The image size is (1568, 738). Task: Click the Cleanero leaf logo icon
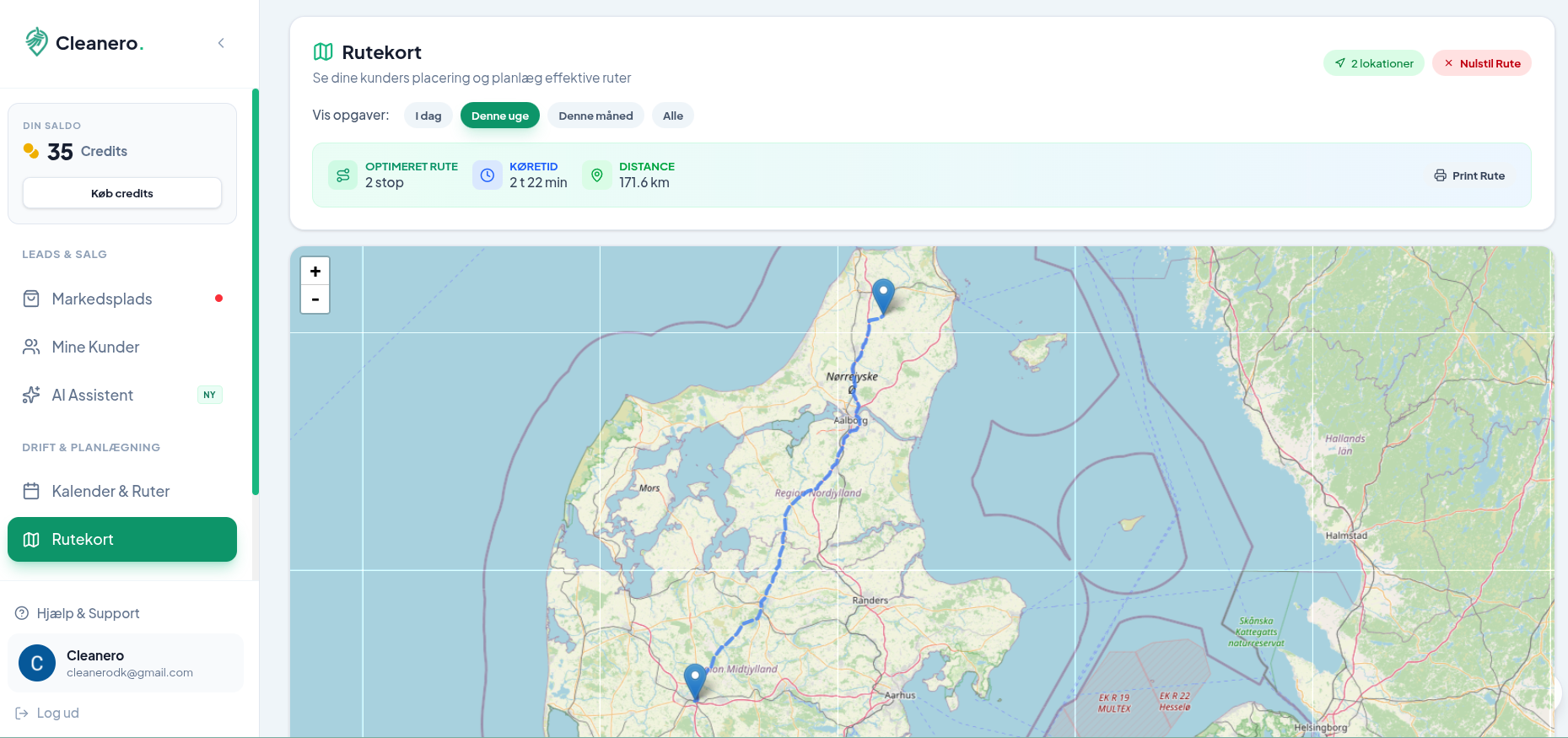(36, 41)
